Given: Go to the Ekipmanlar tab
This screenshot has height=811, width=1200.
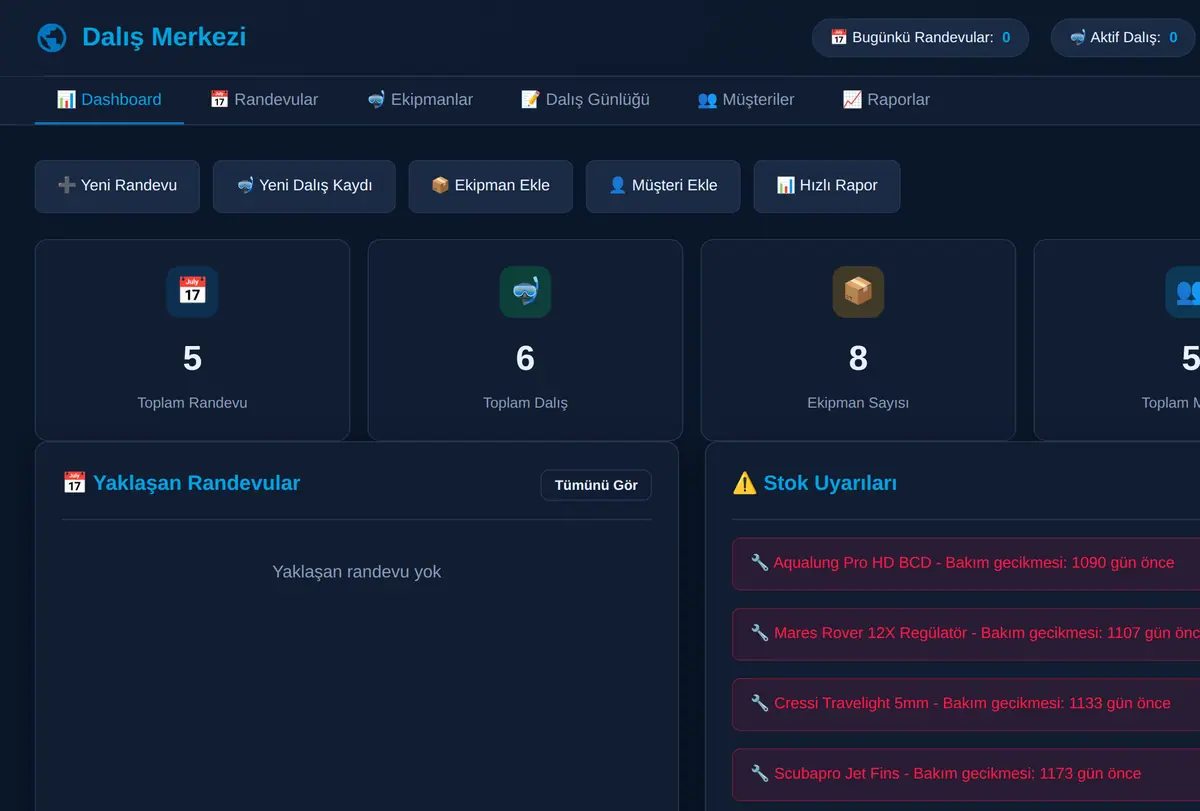Looking at the screenshot, I should [420, 100].
